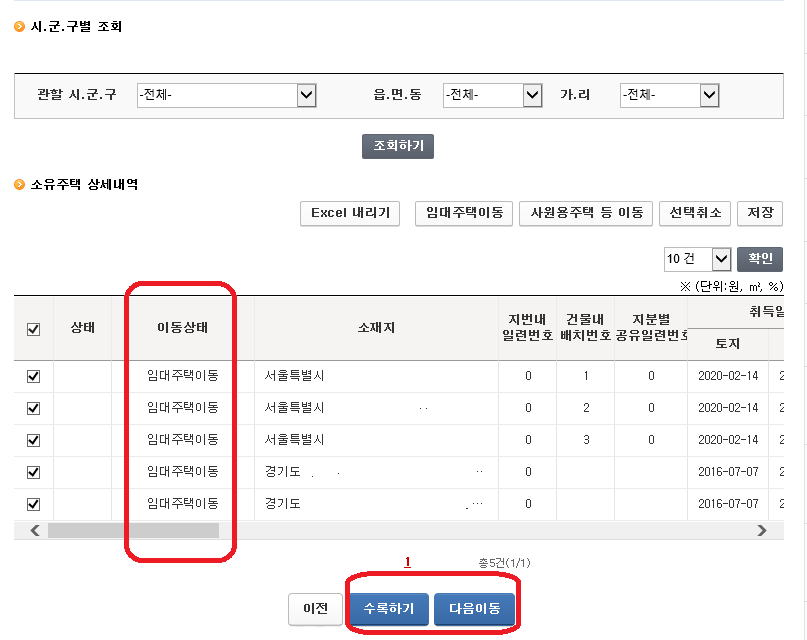Viewport: 807px width, 640px height.
Task: Go back using 이전 button
Action: (314, 609)
